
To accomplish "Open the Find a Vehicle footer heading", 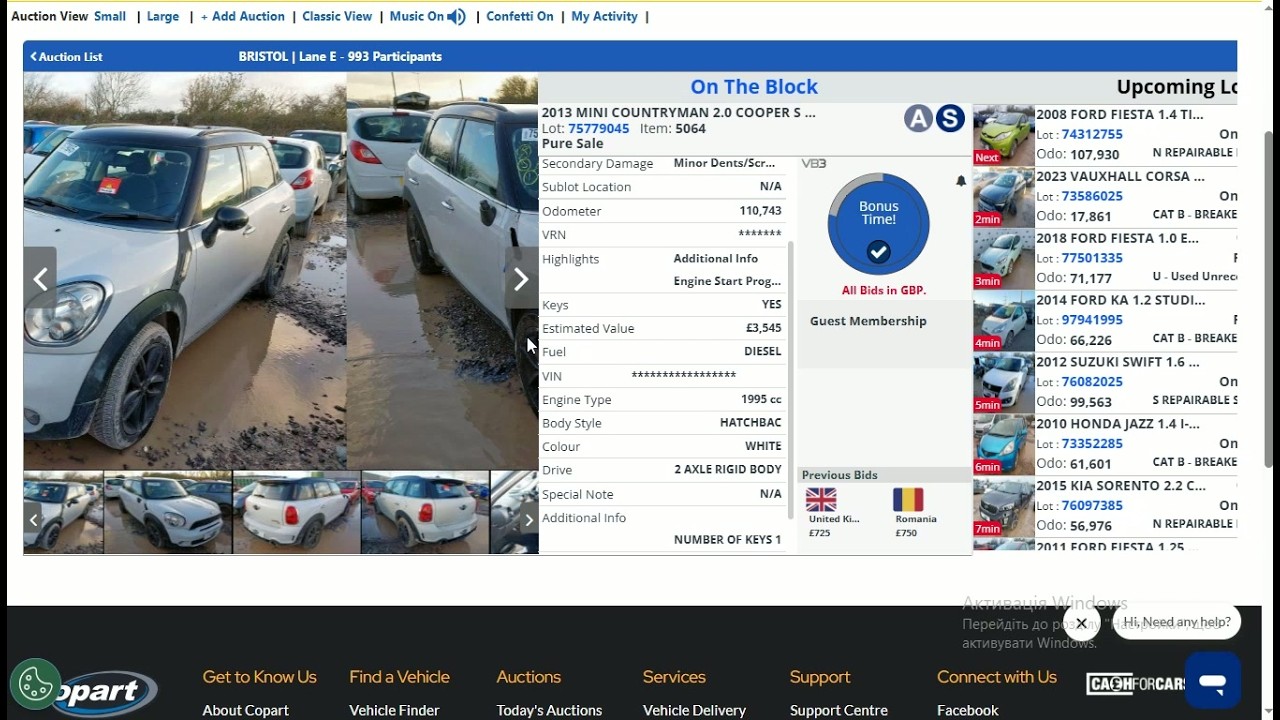I will (x=399, y=677).
